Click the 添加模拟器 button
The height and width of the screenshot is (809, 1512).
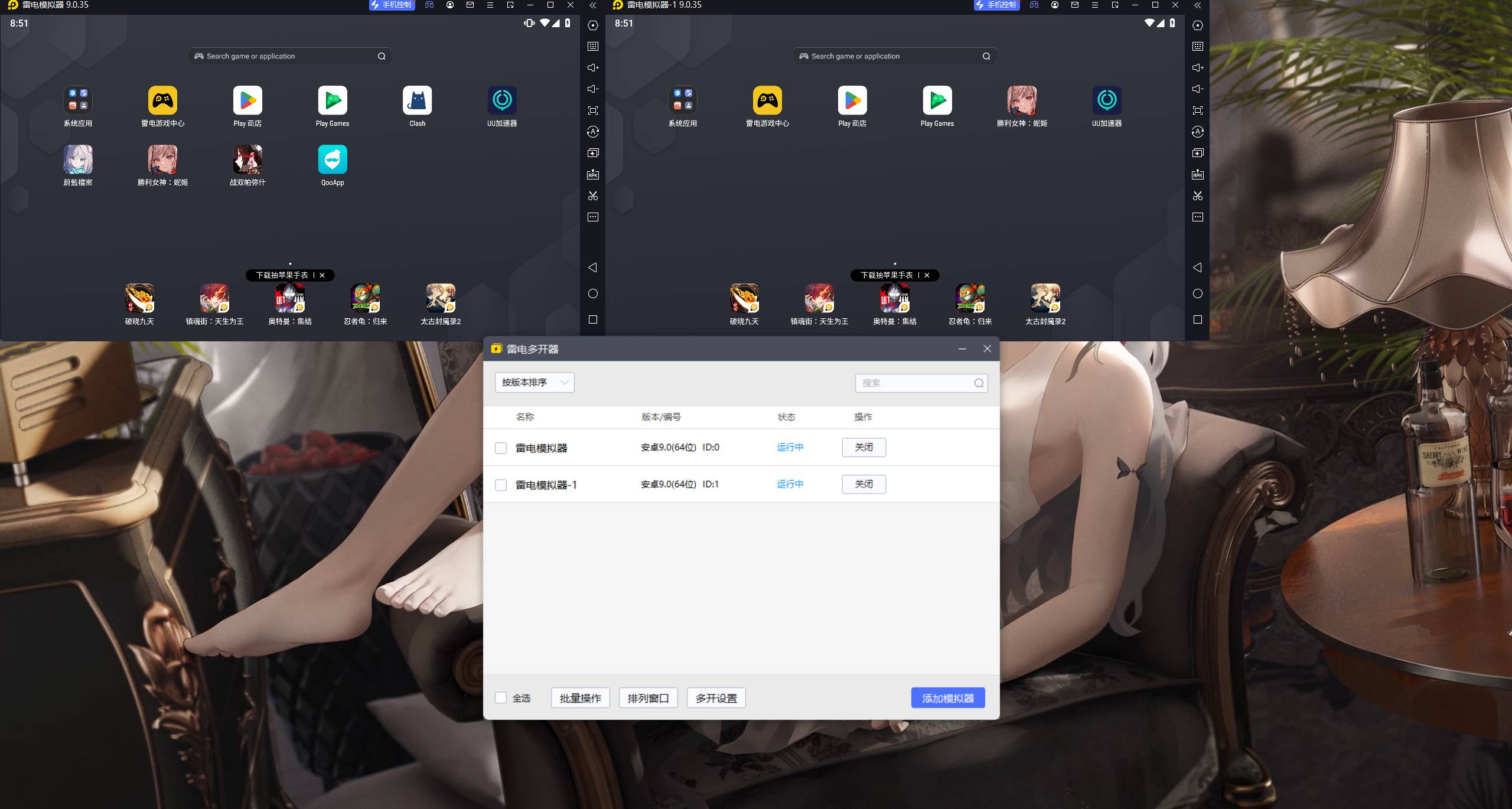coord(947,698)
